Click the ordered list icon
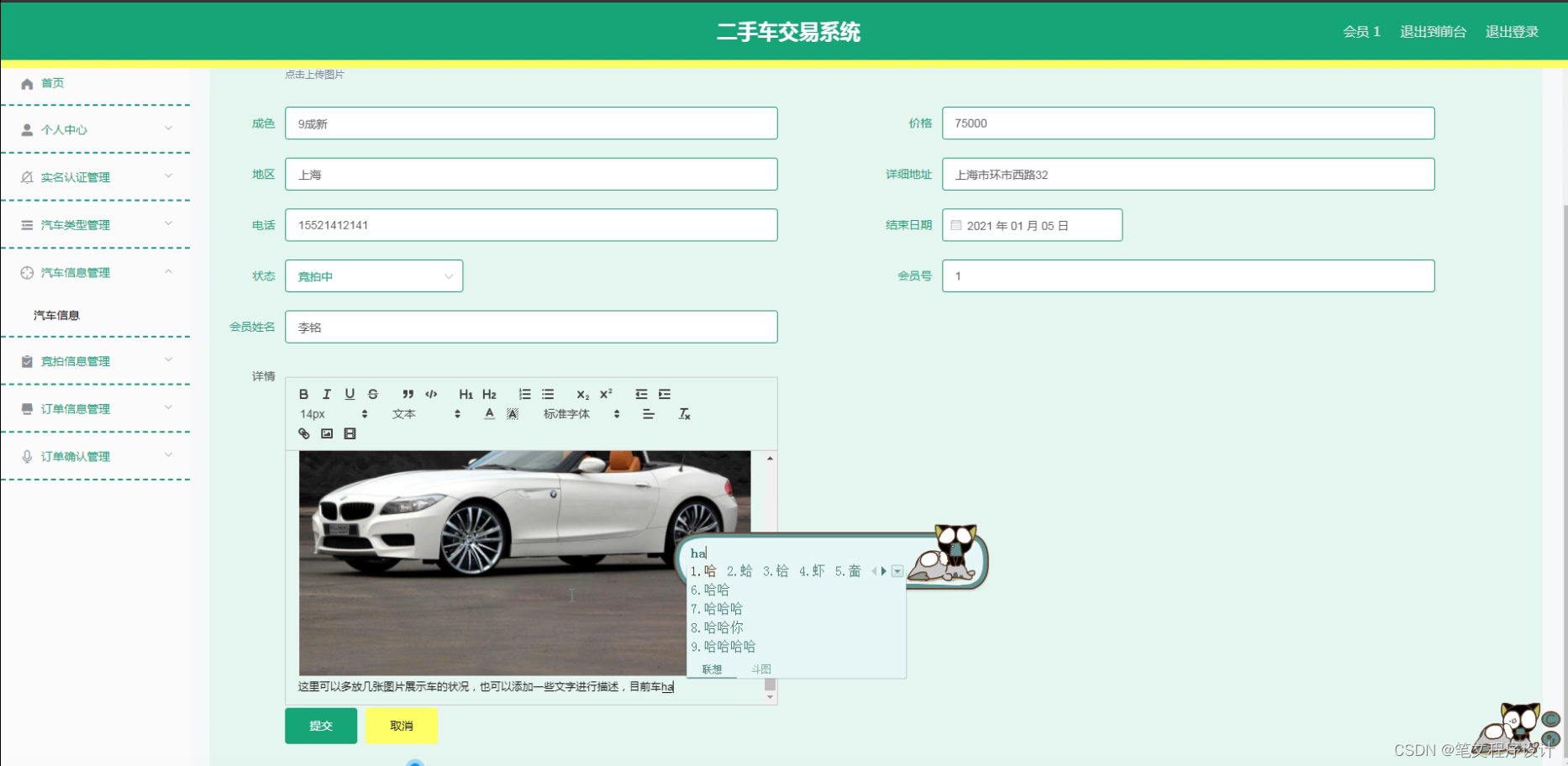1568x766 pixels. [x=524, y=393]
